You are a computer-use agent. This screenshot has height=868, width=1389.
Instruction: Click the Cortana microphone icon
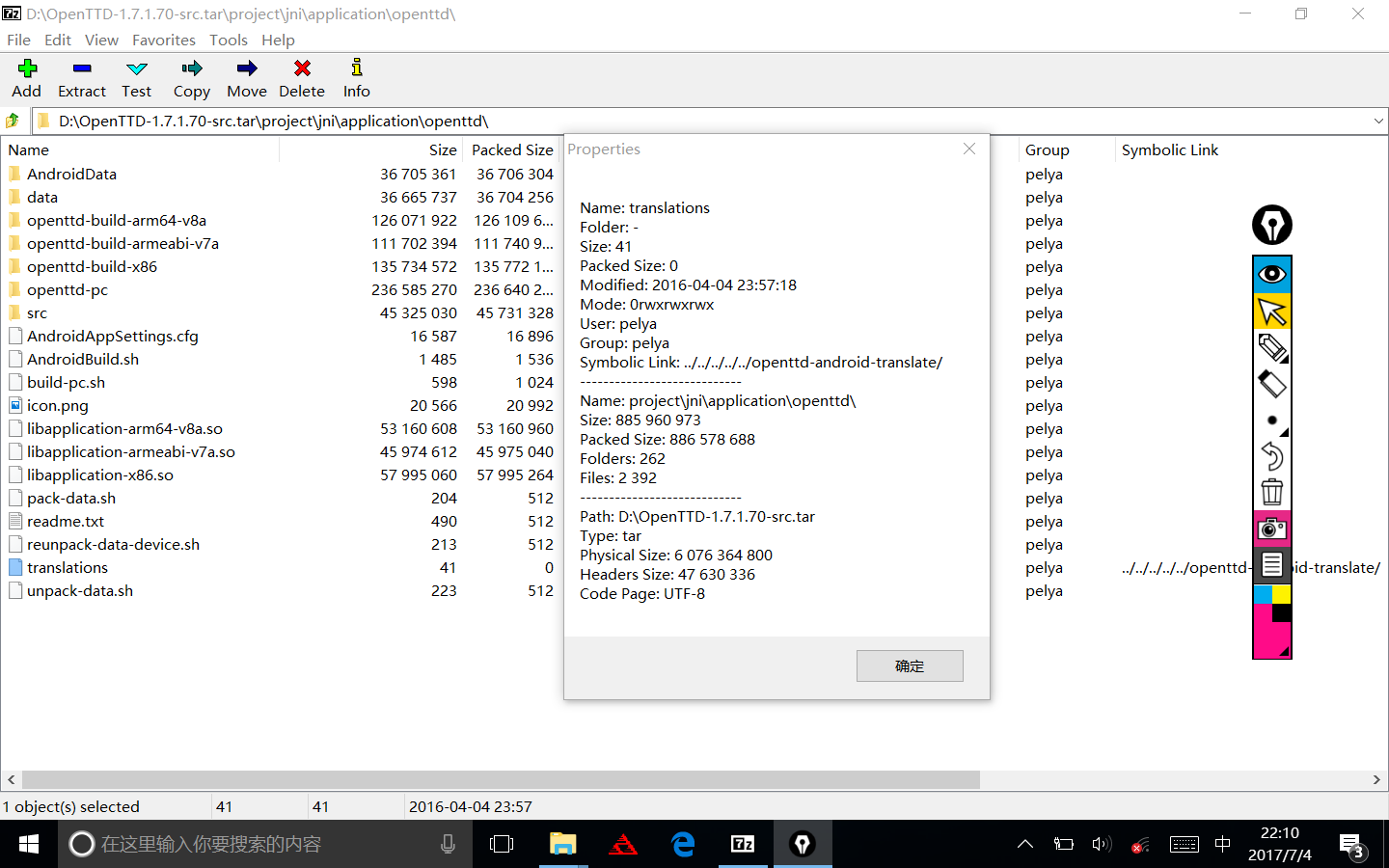pos(448,844)
